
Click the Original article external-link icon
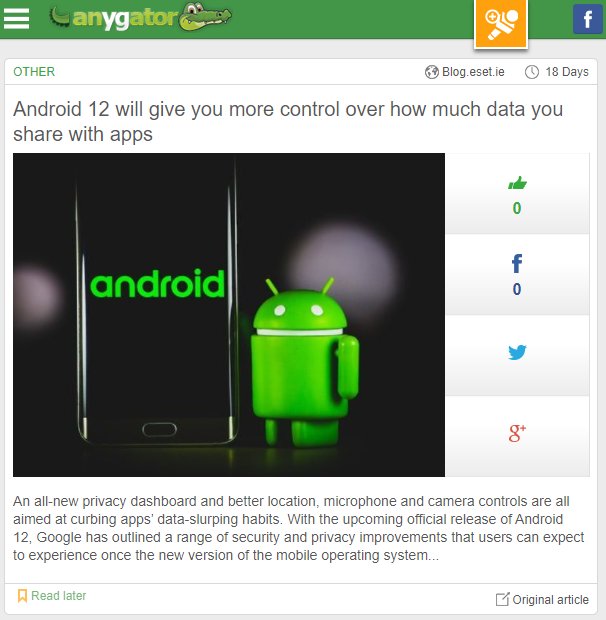502,599
